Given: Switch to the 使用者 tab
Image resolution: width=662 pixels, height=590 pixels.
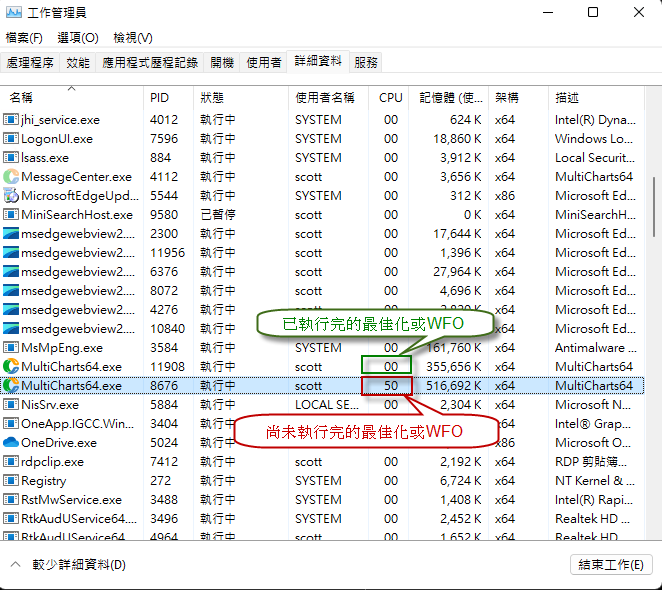Looking at the screenshot, I should point(263,63).
